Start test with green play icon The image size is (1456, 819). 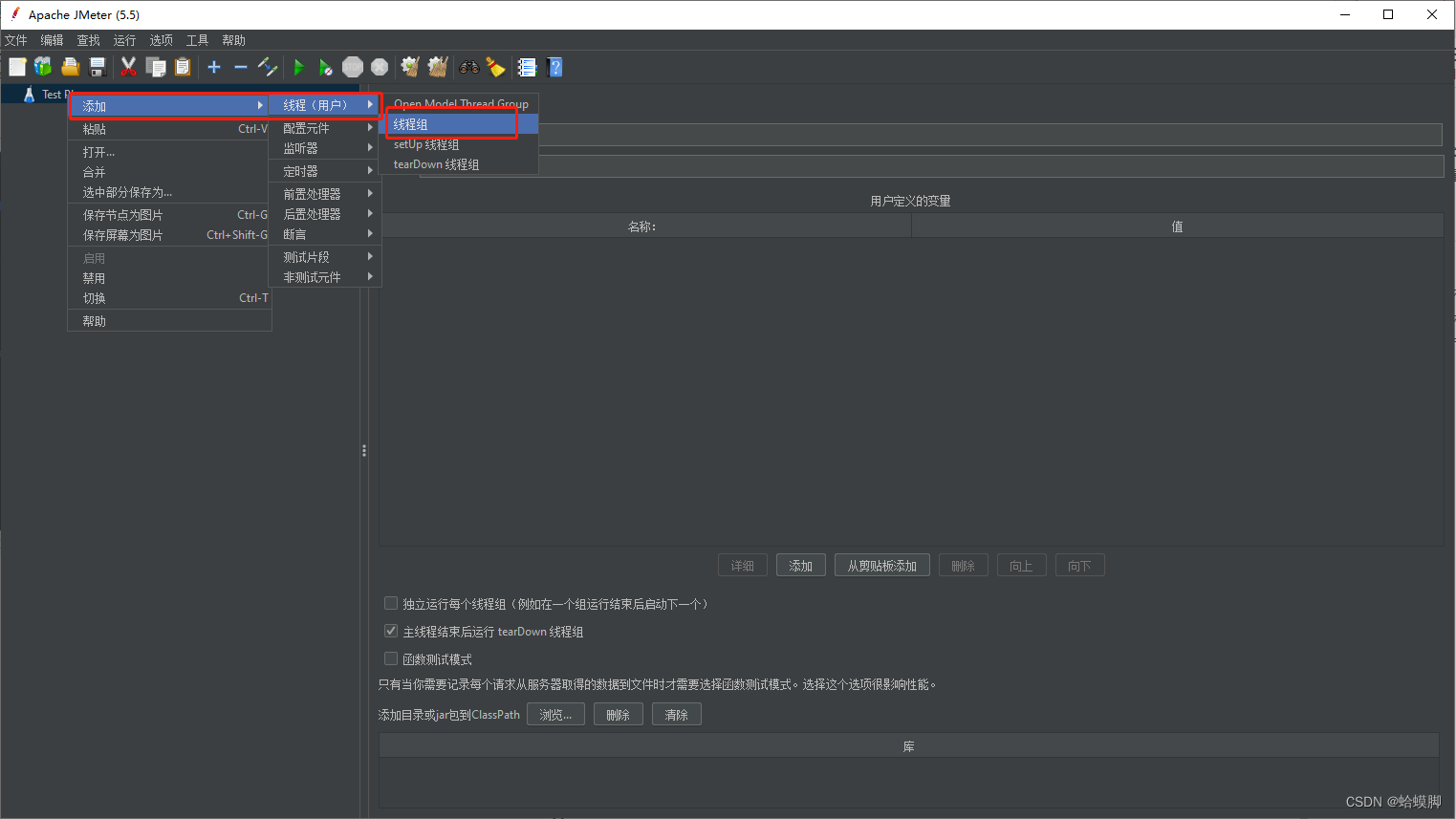pyautogui.click(x=298, y=67)
